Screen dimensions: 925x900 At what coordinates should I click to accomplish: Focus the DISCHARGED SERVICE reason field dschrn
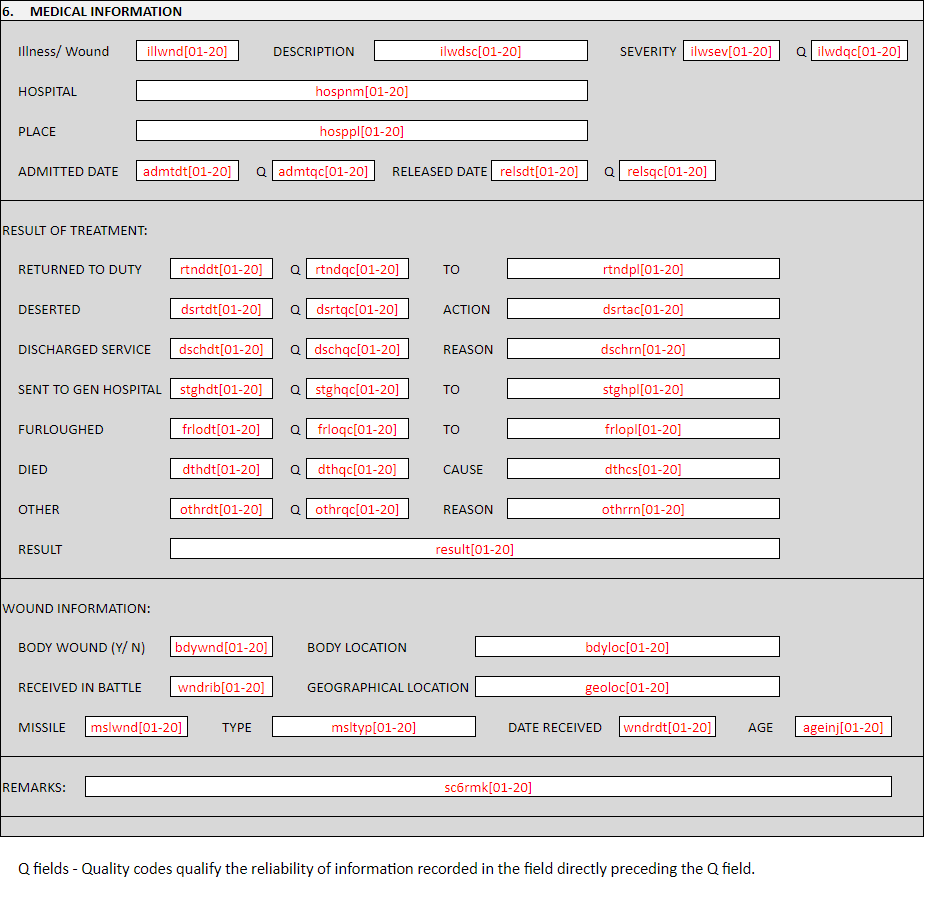(x=643, y=349)
